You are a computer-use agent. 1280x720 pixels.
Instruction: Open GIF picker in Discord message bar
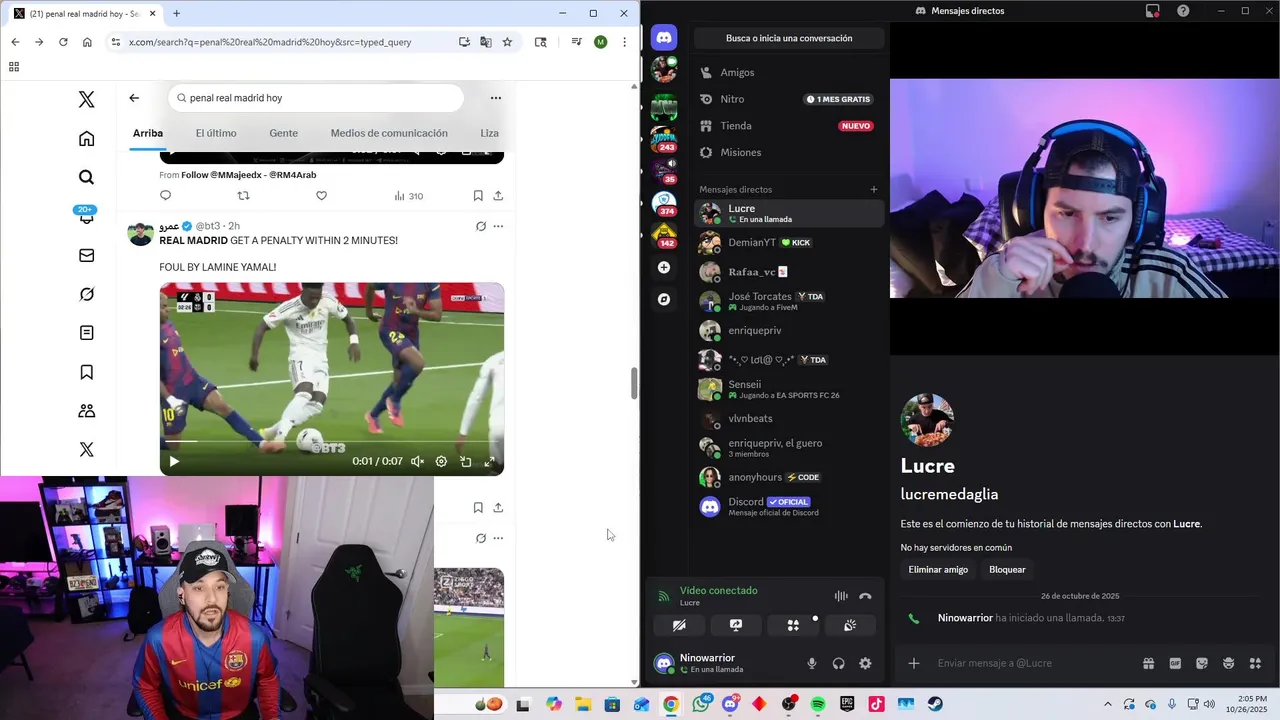(x=1175, y=663)
